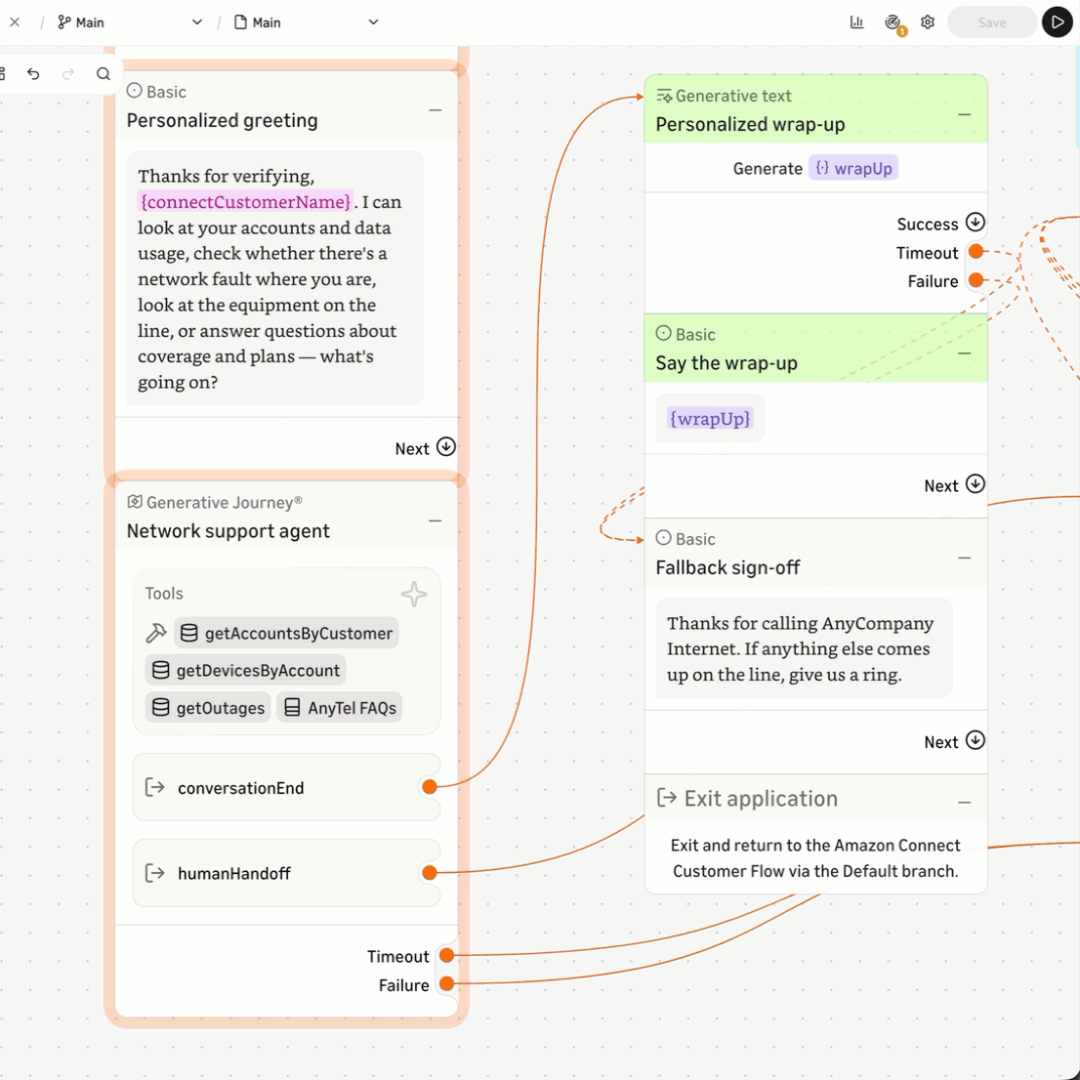Click Basic type icon on Fallback sign-off
This screenshot has width=1080, height=1080.
coord(663,538)
